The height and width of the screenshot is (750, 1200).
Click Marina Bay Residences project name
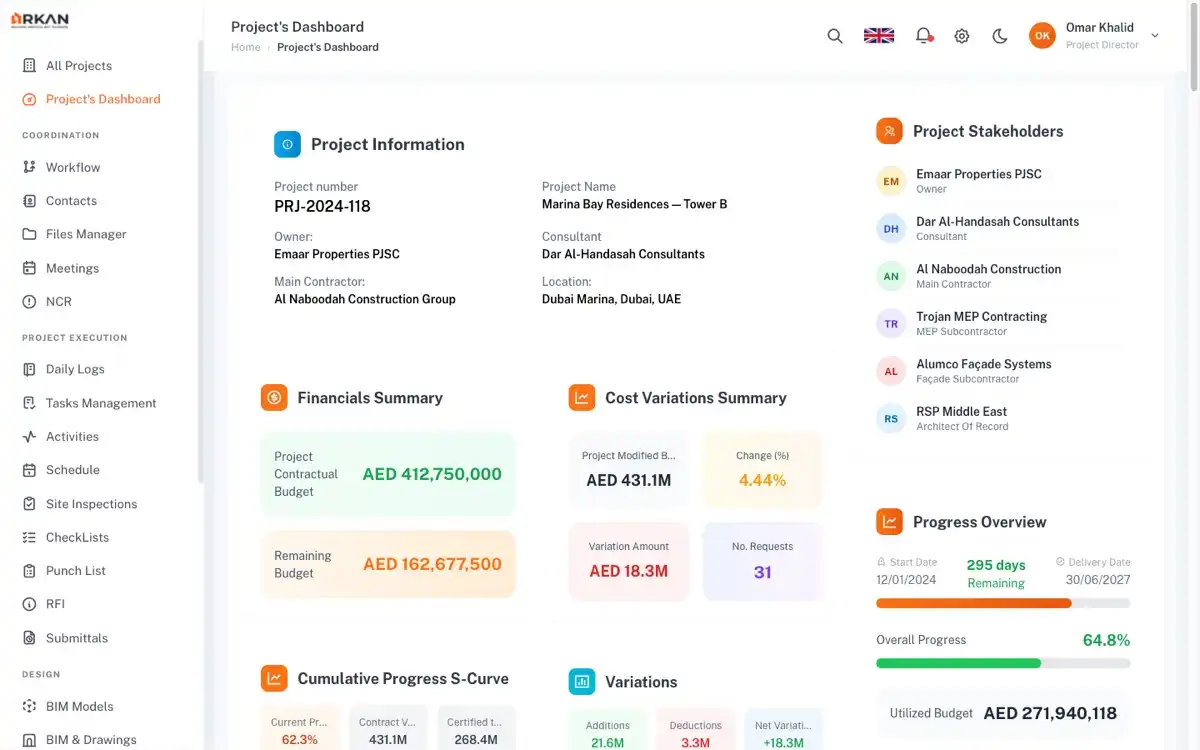634,204
